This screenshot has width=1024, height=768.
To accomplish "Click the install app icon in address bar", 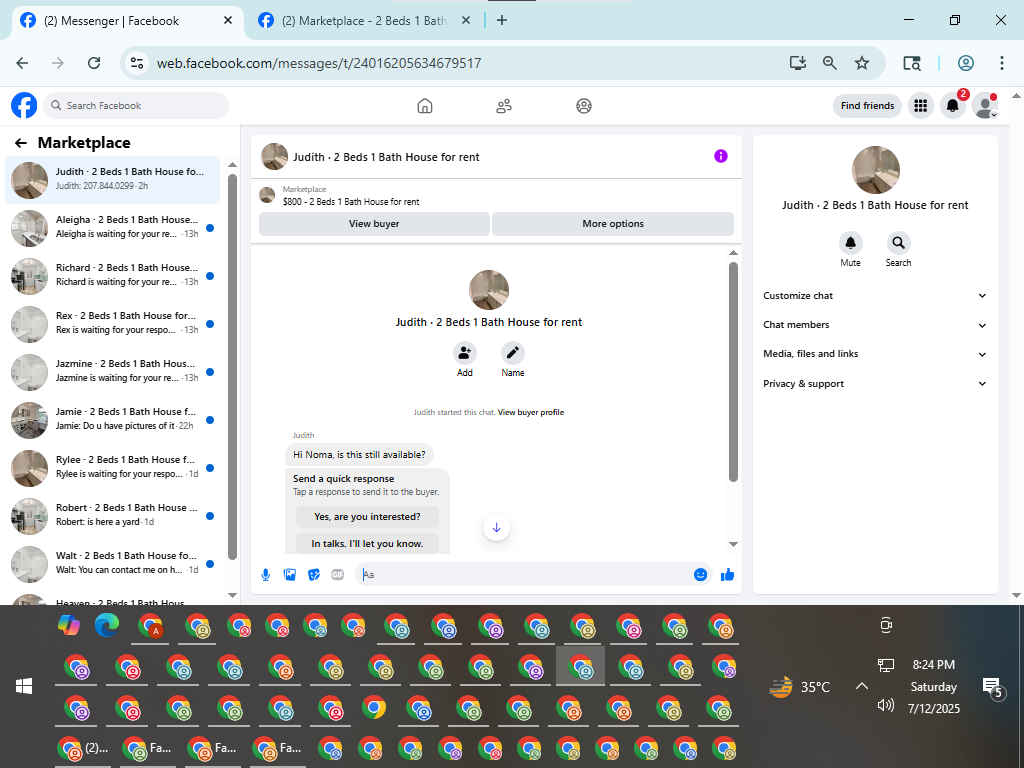I will point(797,63).
